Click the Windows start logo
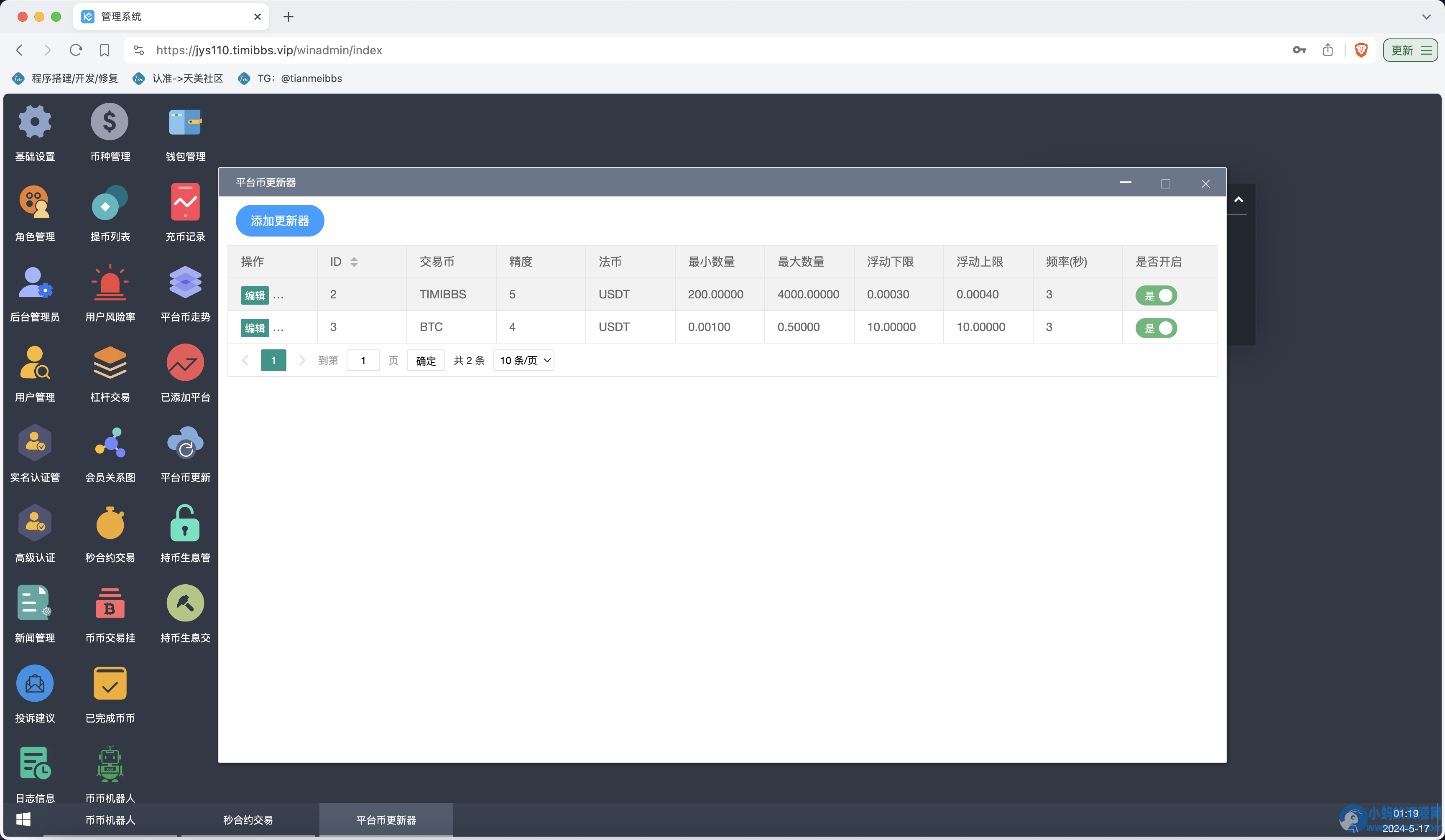The height and width of the screenshot is (840, 1445). 23,820
